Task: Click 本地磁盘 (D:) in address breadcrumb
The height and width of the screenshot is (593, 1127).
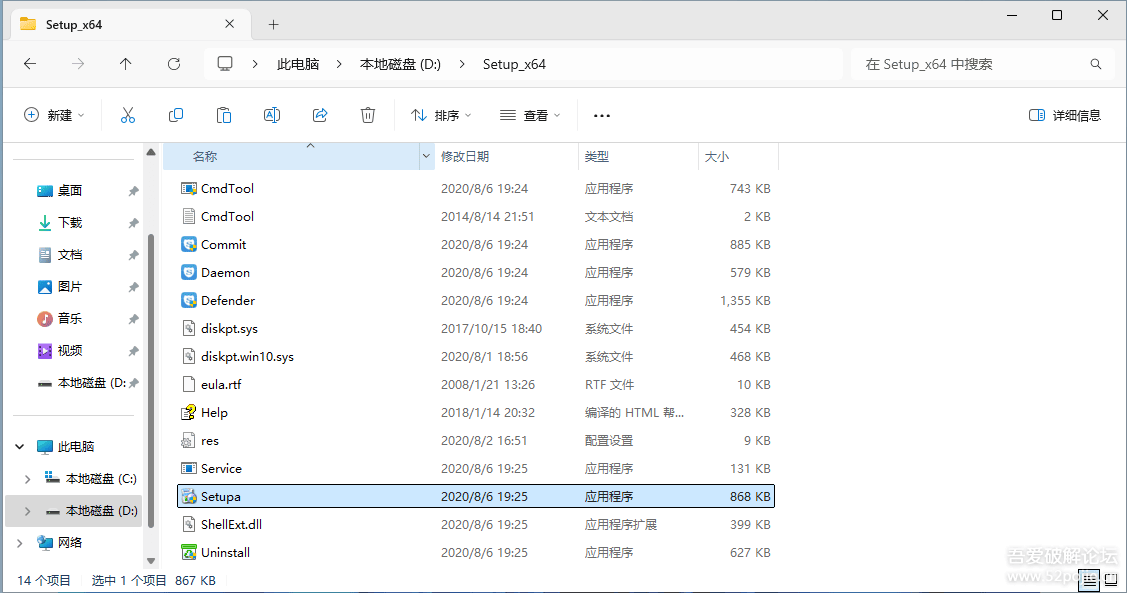Action: 400,64
